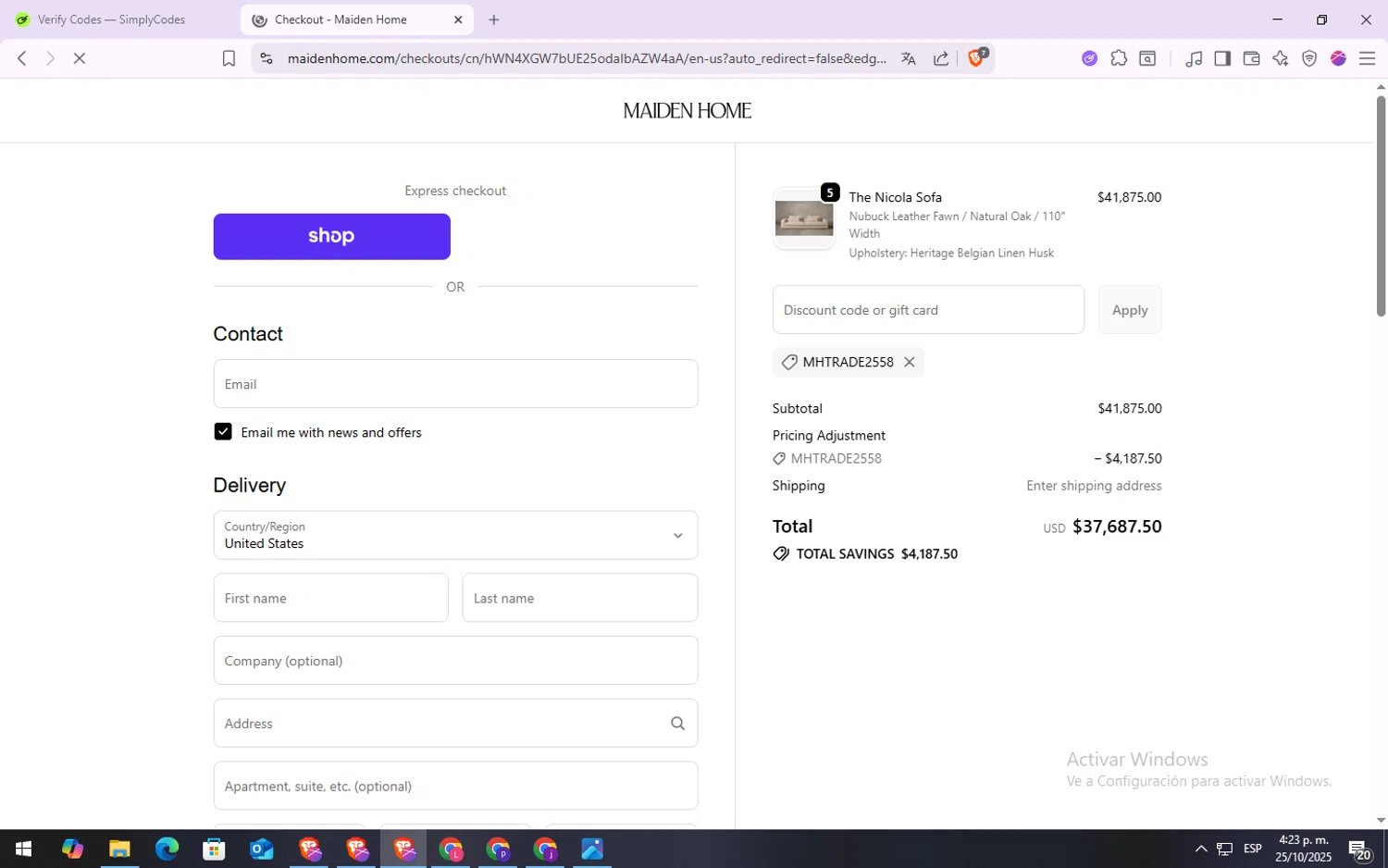Click the translate page icon in address bar
Viewport: 1388px width, 868px height.
click(908, 58)
